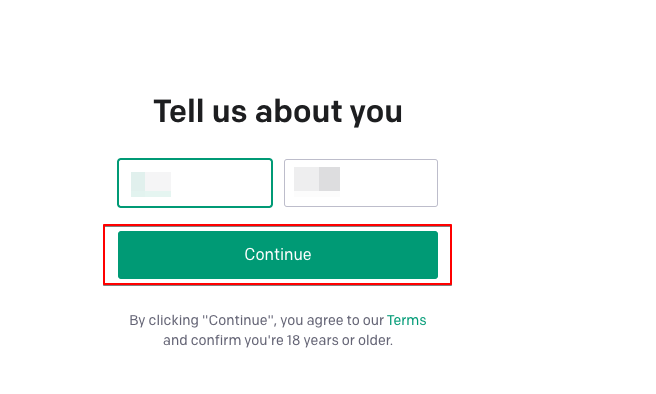This screenshot has width=656, height=394.
Task: Follow the green Terms hyperlink below Continue
Action: pyautogui.click(x=406, y=320)
